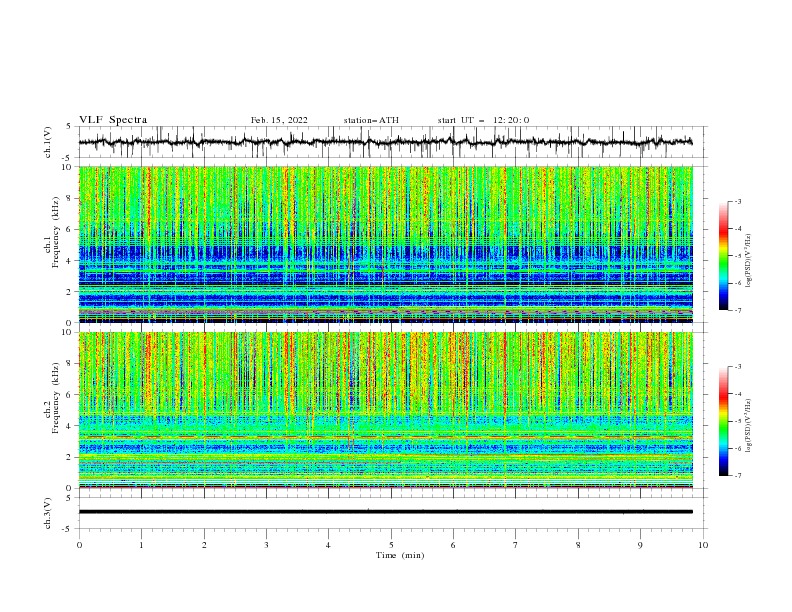Click the time axis tick label "0"
792x612 pixels.
(79, 545)
